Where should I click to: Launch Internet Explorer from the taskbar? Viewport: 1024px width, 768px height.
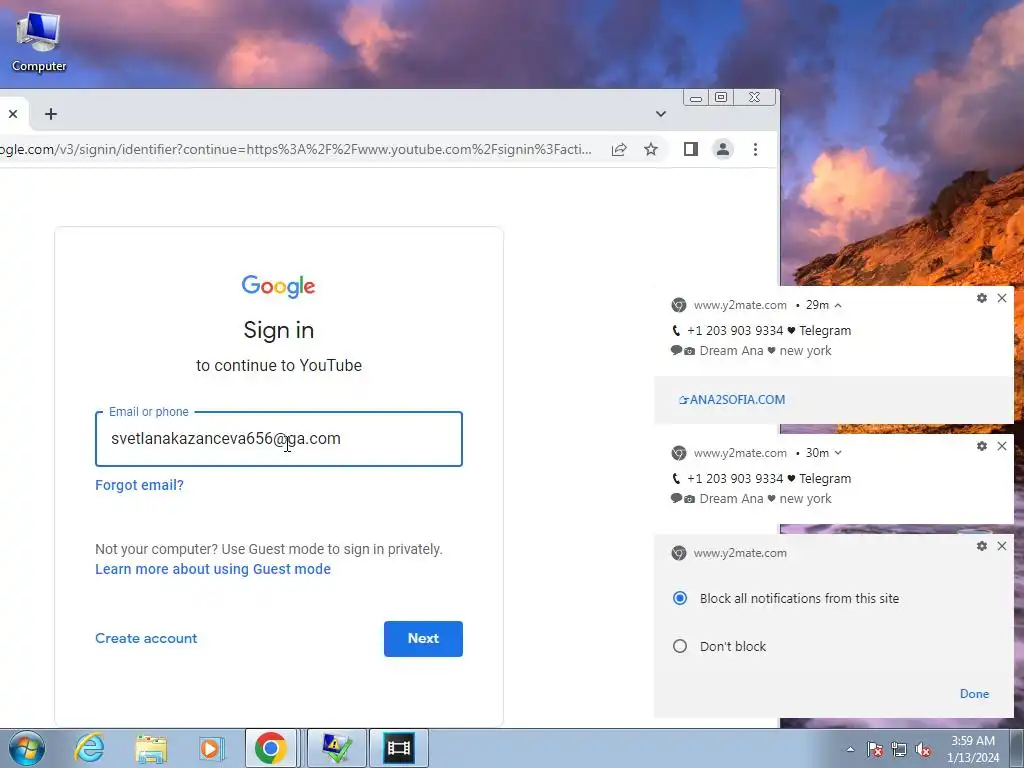[89, 748]
